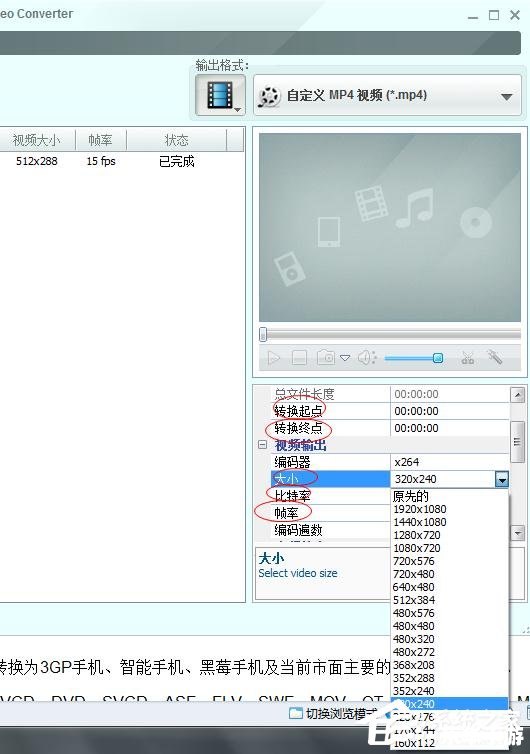Choose 原先的 in size list

pyautogui.click(x=450, y=496)
